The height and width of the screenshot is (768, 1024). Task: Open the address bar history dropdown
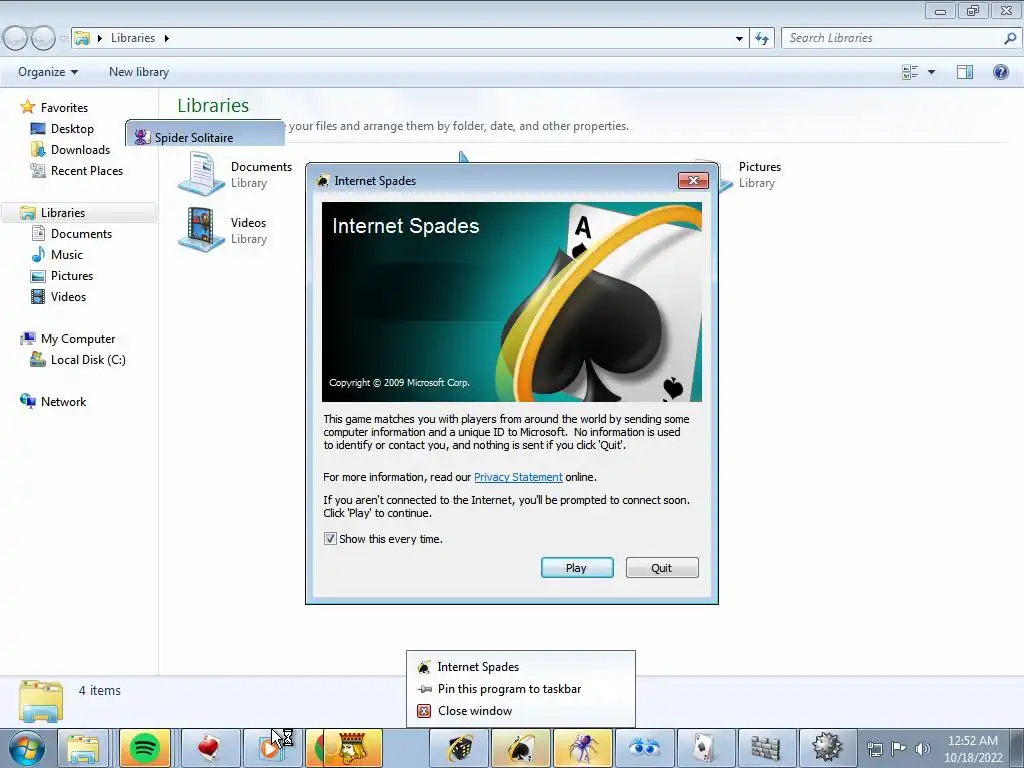pyautogui.click(x=739, y=39)
